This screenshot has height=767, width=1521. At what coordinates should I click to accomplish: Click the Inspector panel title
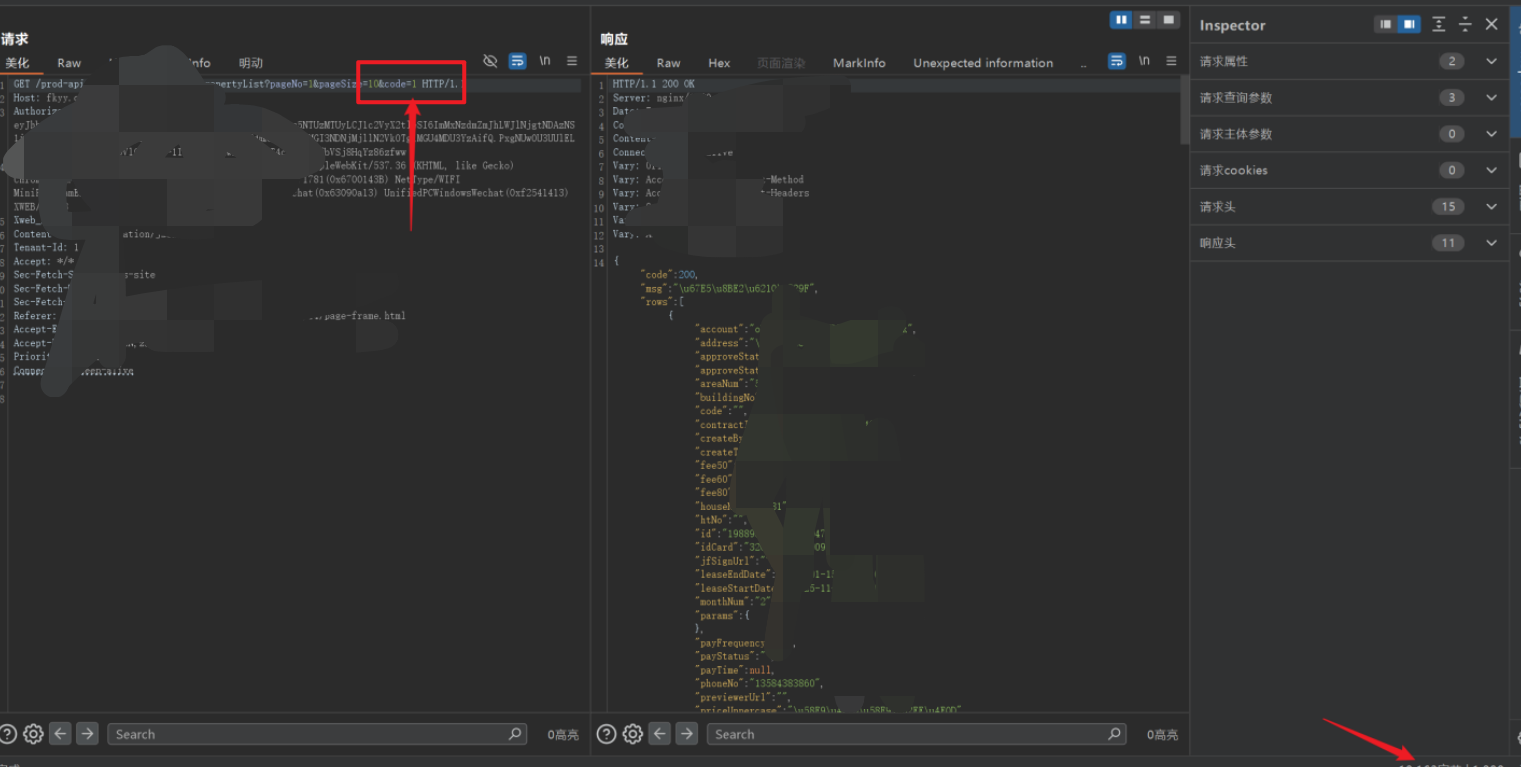(x=1232, y=25)
